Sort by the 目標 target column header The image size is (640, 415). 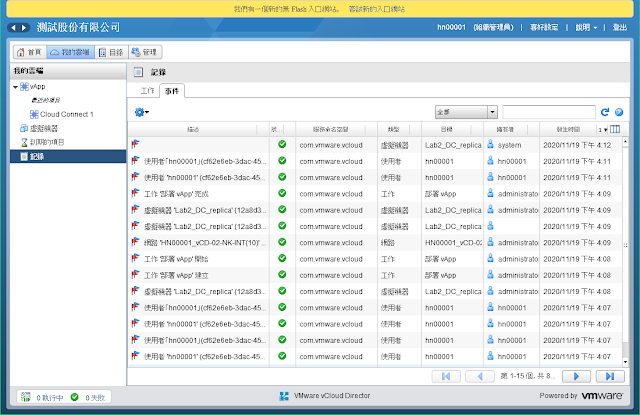point(447,129)
